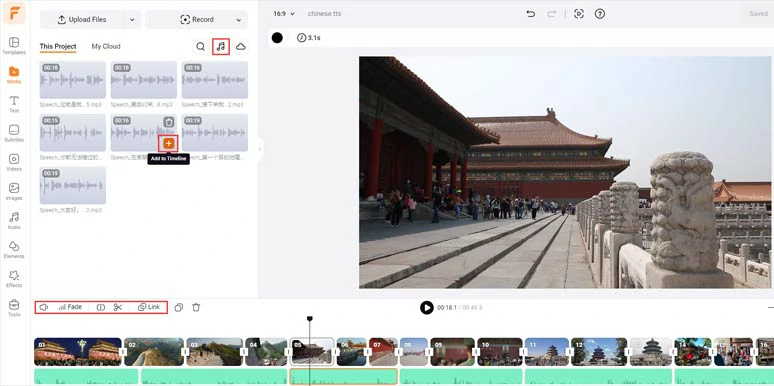Delete selected item using timeline trash icon
The height and width of the screenshot is (386, 774).
(x=196, y=307)
